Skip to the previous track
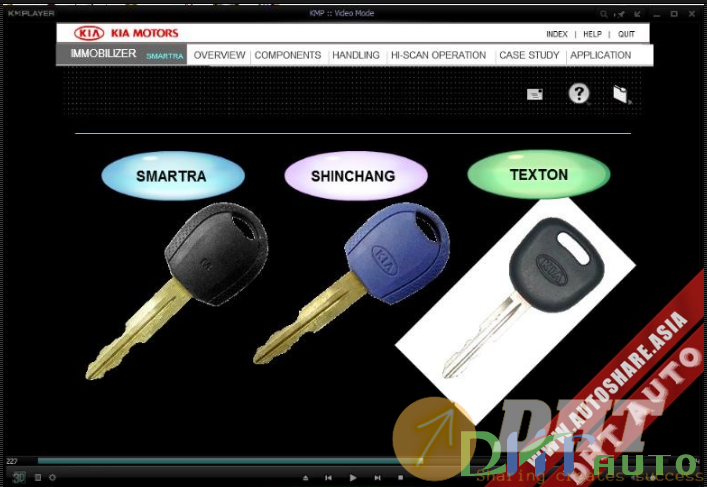707x487 pixels. pos(328,478)
